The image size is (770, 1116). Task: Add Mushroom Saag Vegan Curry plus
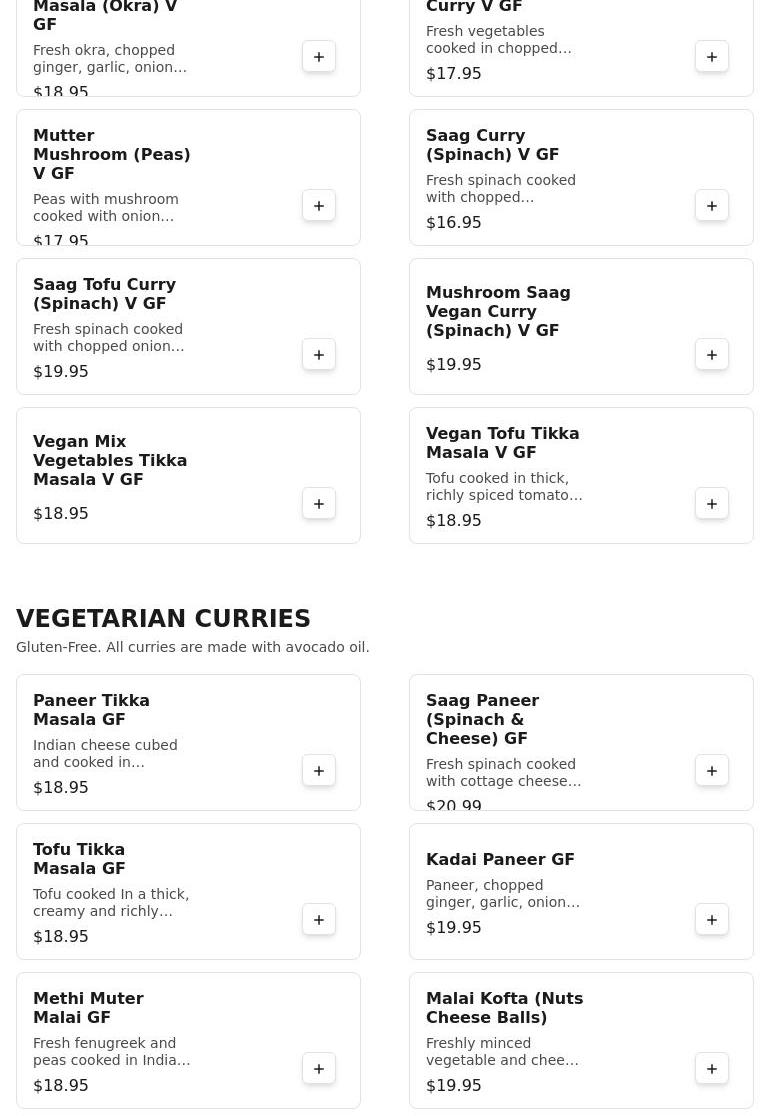(712, 354)
